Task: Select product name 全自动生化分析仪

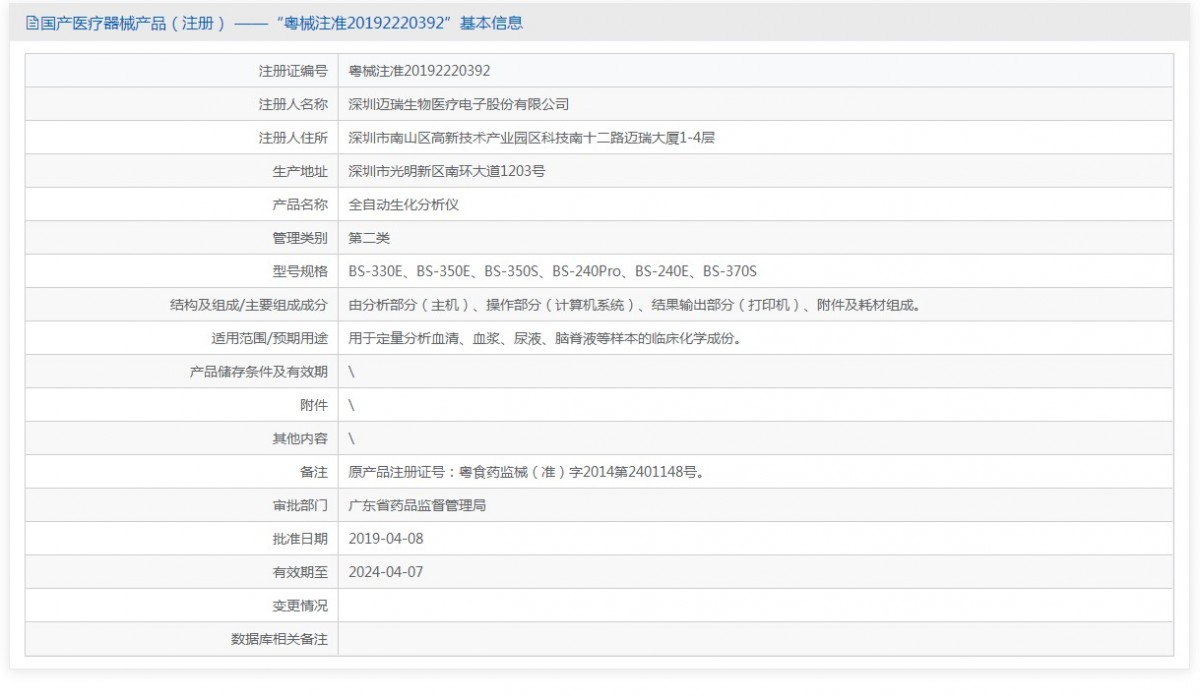Action: [x=402, y=205]
